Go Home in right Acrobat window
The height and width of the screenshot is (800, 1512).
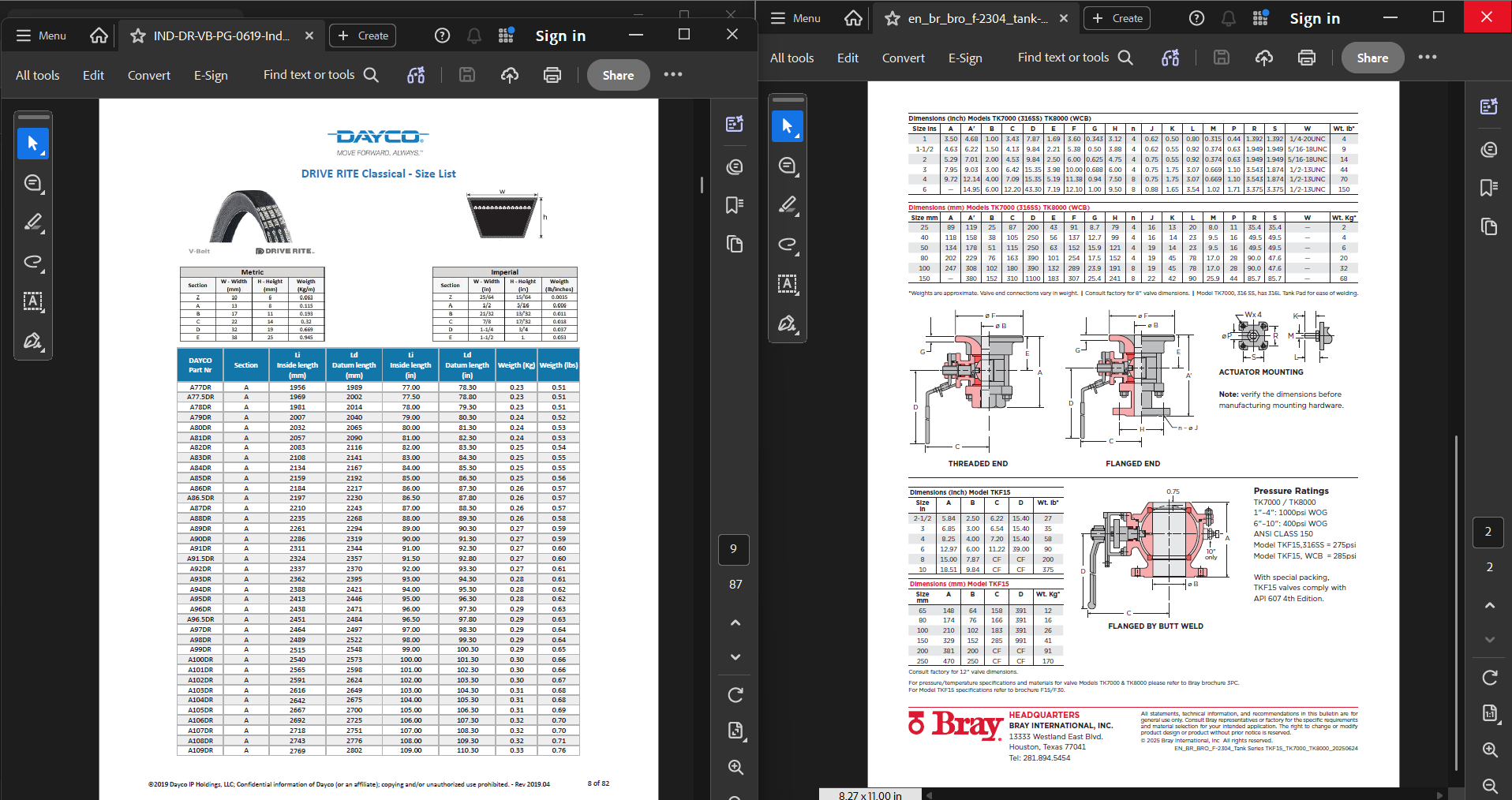pos(853,18)
